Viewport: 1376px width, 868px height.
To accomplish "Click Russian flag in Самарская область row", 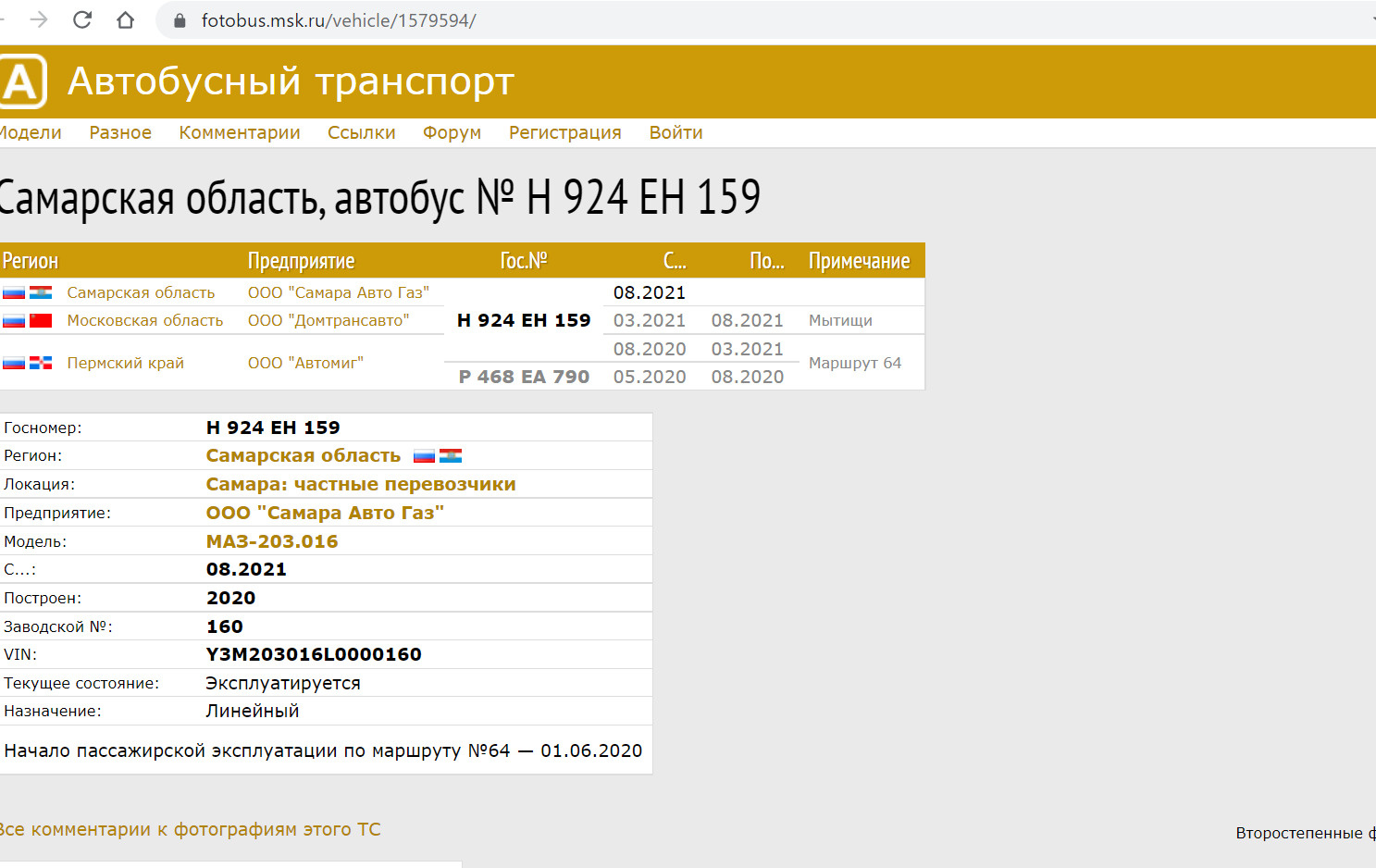I will pyautogui.click(x=14, y=292).
